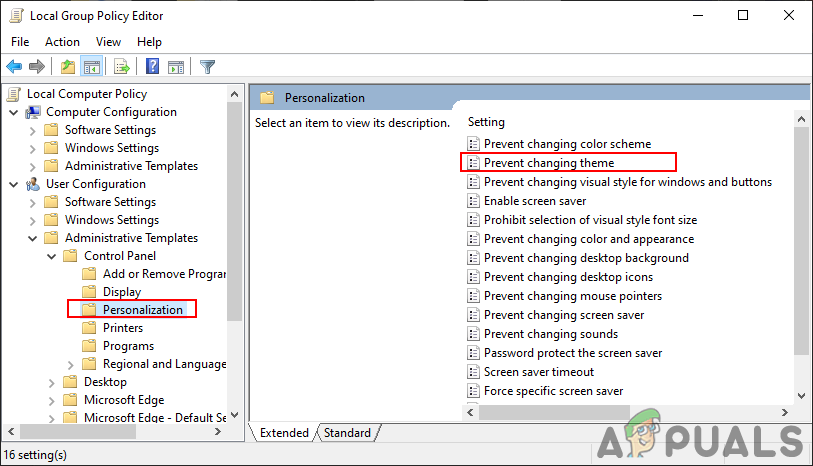Image resolution: width=813 pixels, height=466 pixels.
Task: Click the Local Computer Policy scroll icon
Action: click(14, 94)
